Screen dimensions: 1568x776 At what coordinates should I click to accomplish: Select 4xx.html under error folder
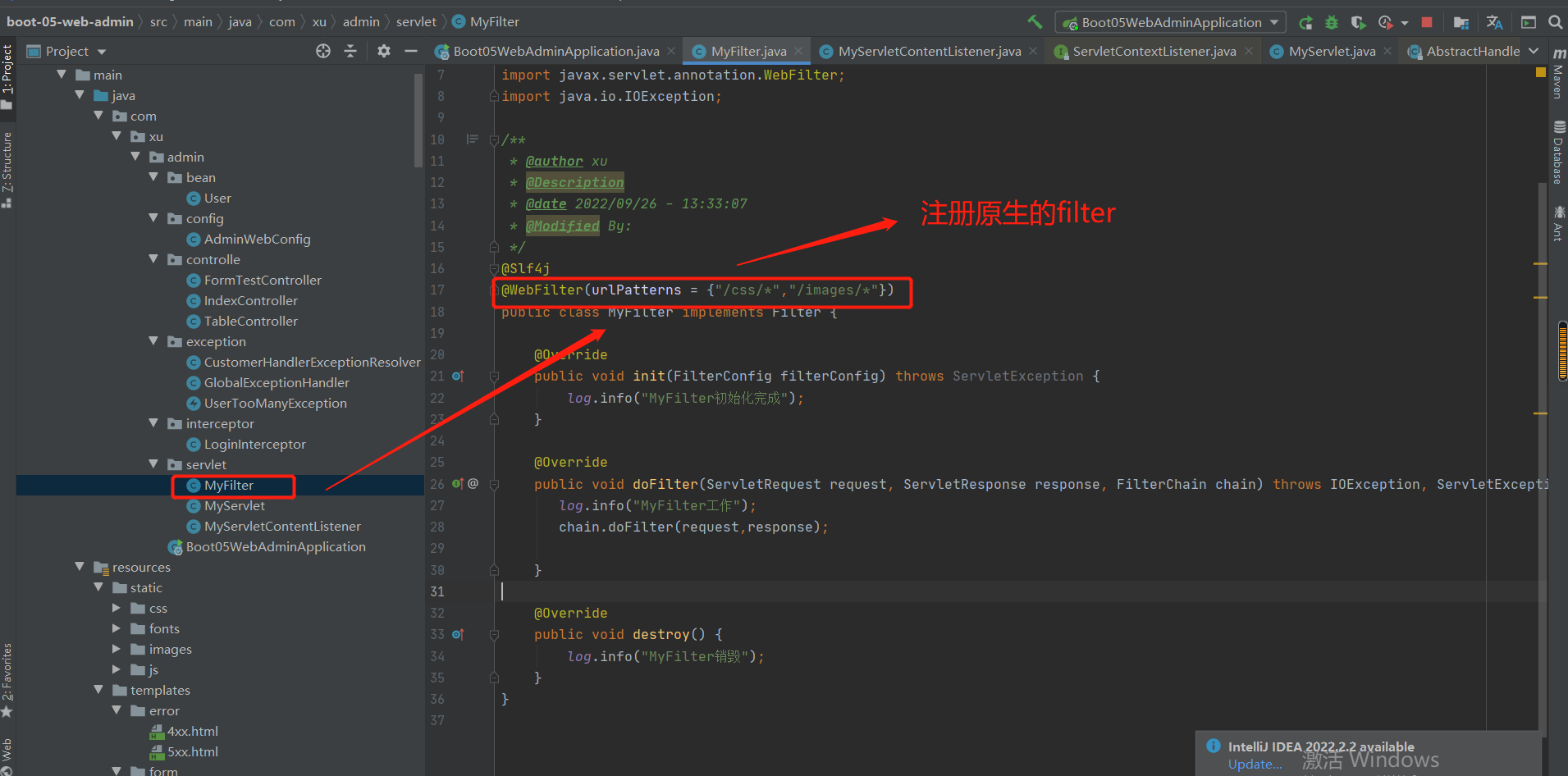(x=192, y=731)
